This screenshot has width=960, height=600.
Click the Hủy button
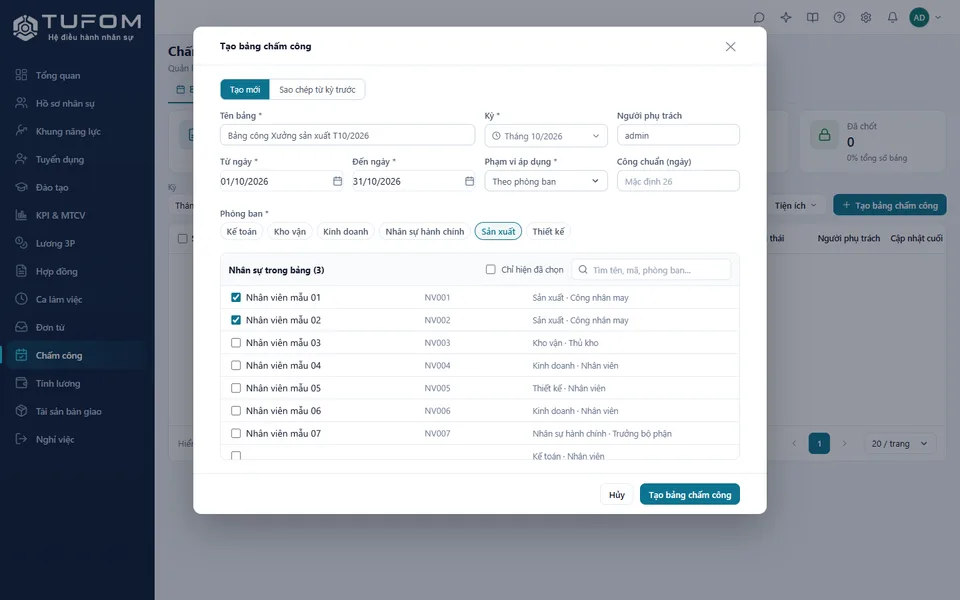click(617, 495)
